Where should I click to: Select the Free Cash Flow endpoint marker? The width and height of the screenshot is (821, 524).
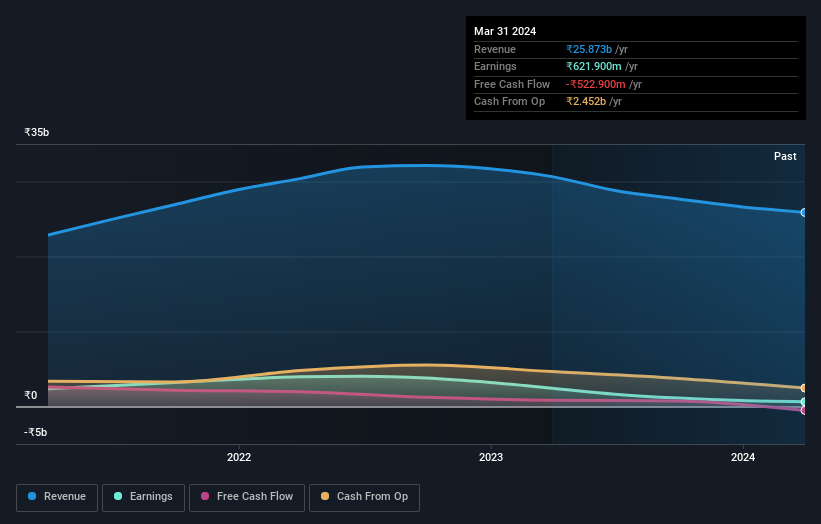[804, 410]
